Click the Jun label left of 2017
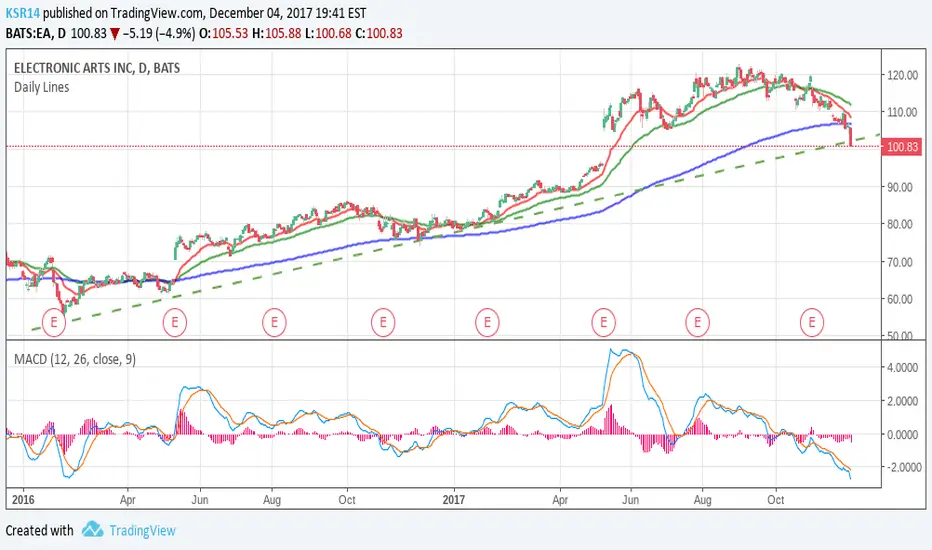 (200, 499)
